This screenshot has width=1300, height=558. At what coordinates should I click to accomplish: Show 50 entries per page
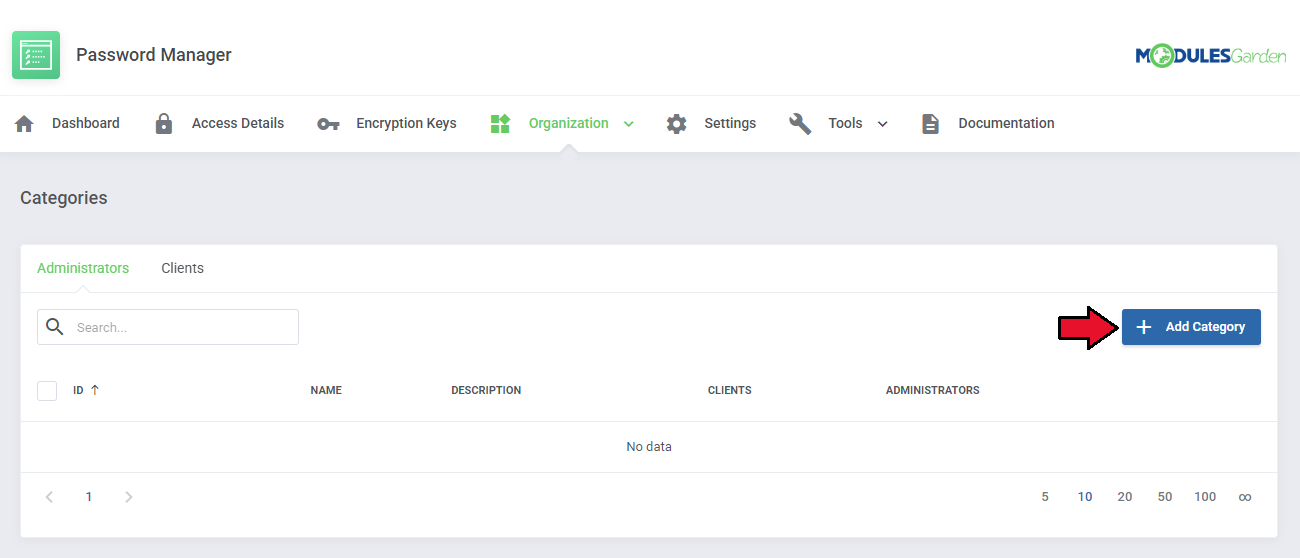point(1165,497)
